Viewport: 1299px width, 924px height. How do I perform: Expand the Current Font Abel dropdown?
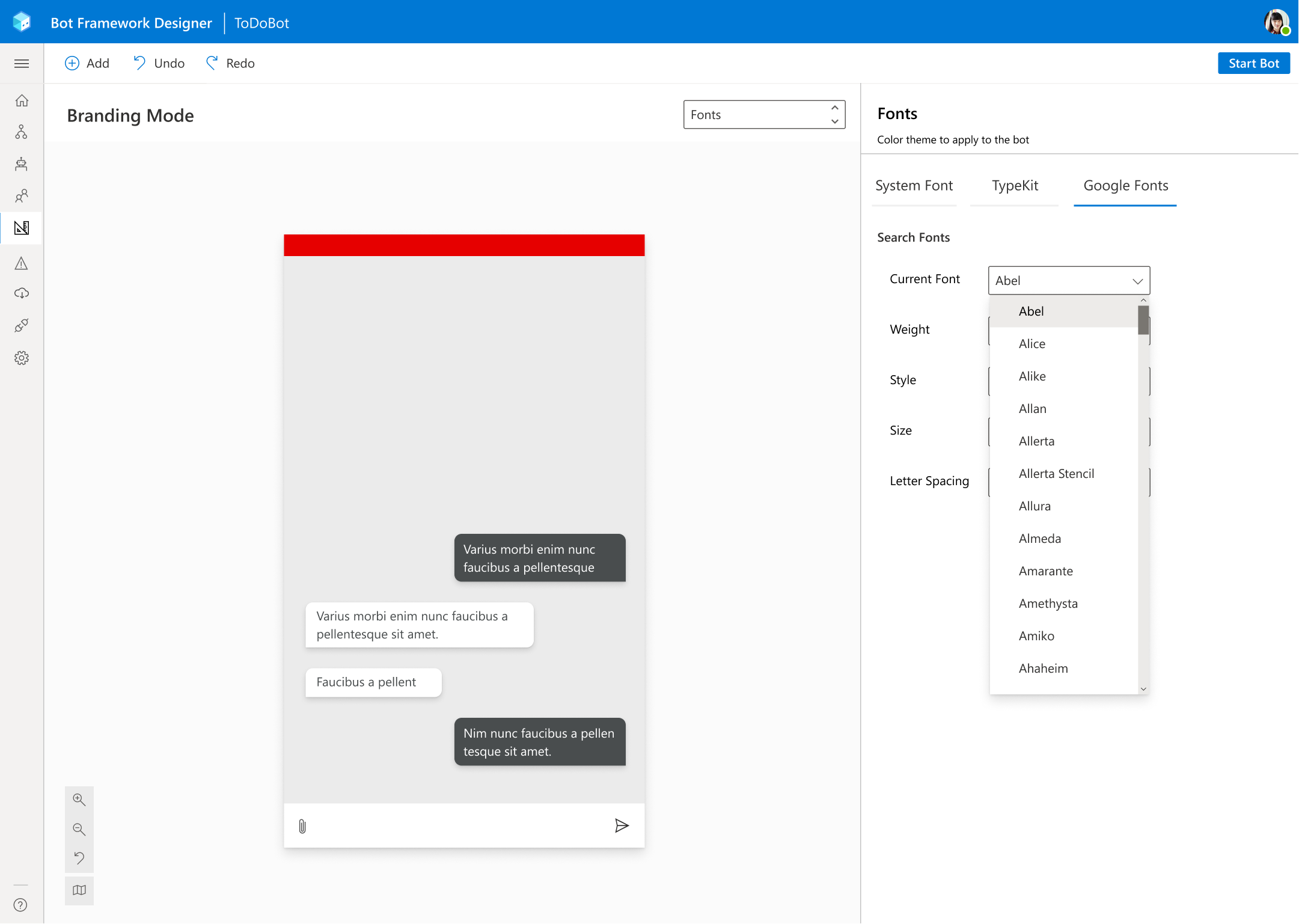tap(1068, 281)
